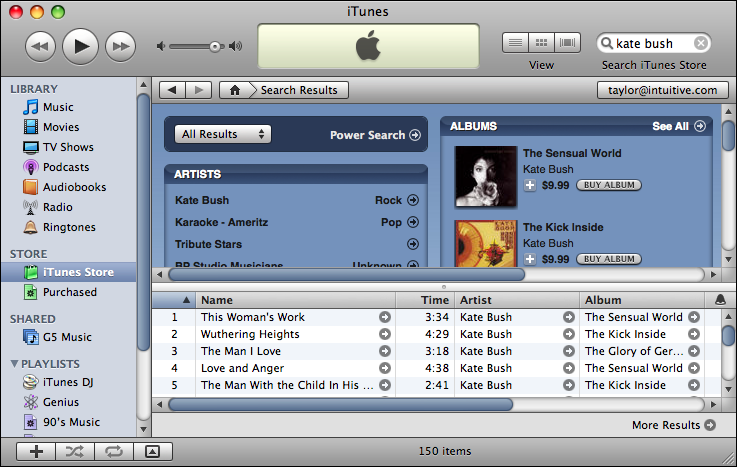Go to the iTunes Store home
Viewport: 737px width, 467px height.
[x=235, y=90]
